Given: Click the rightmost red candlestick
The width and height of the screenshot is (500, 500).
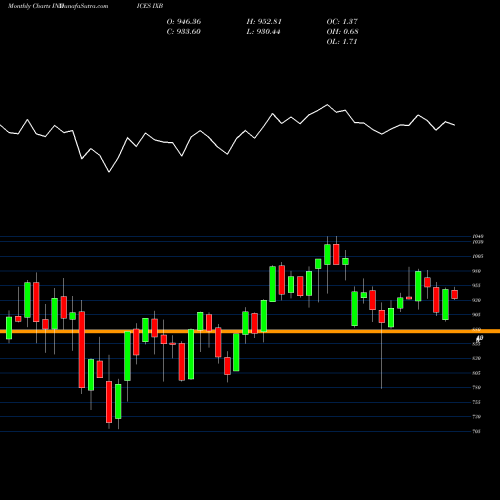Looking at the screenshot, I should (x=454, y=294).
